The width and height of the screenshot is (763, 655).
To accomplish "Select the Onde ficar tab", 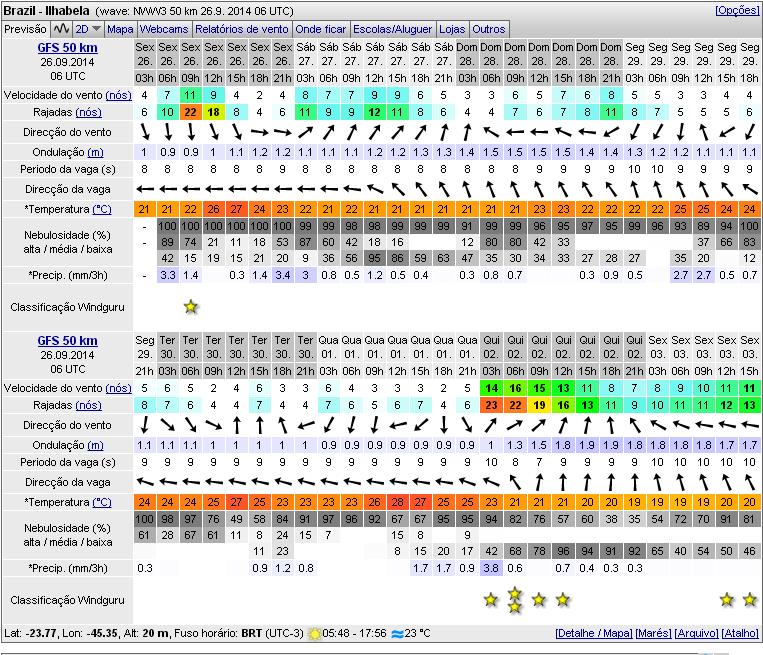I will point(321,29).
